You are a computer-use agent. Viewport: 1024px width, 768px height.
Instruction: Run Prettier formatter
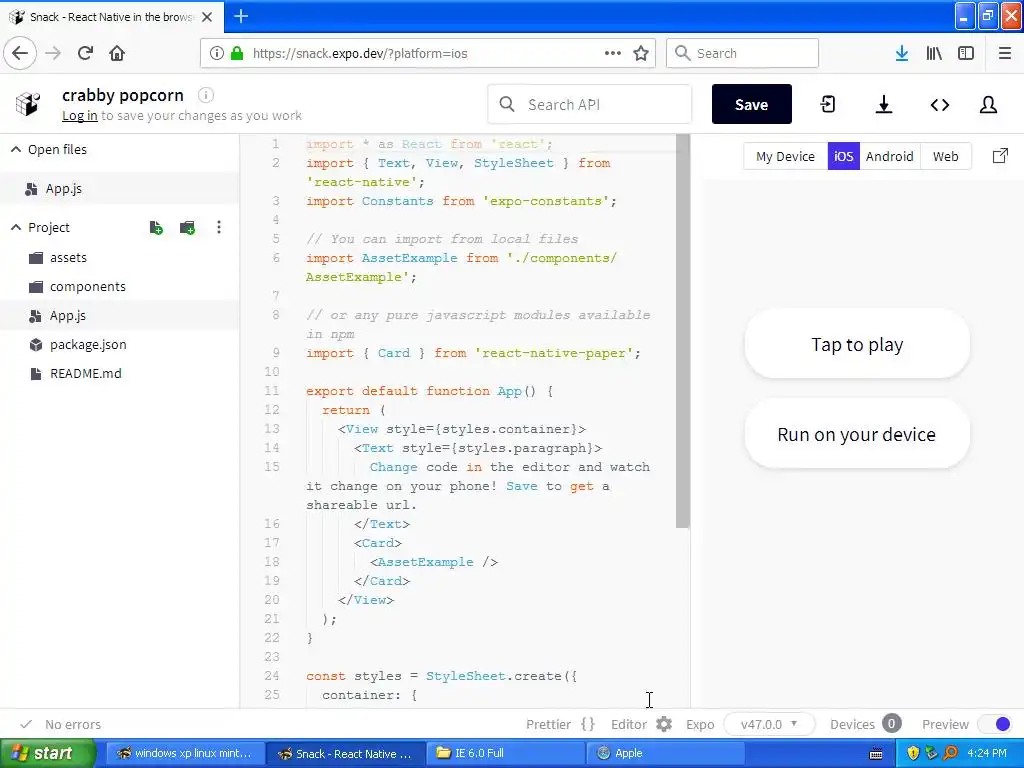click(x=560, y=724)
